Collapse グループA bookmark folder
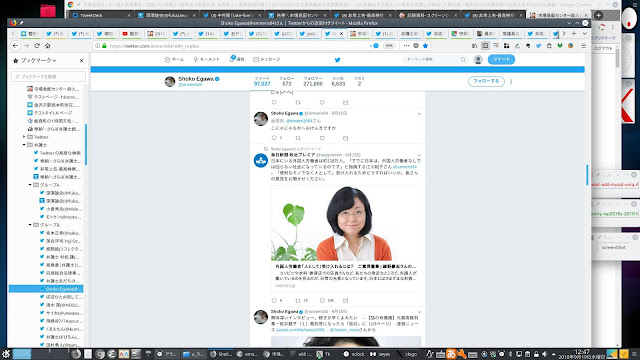Image resolution: width=640 pixels, height=360 pixels. click(x=30, y=185)
